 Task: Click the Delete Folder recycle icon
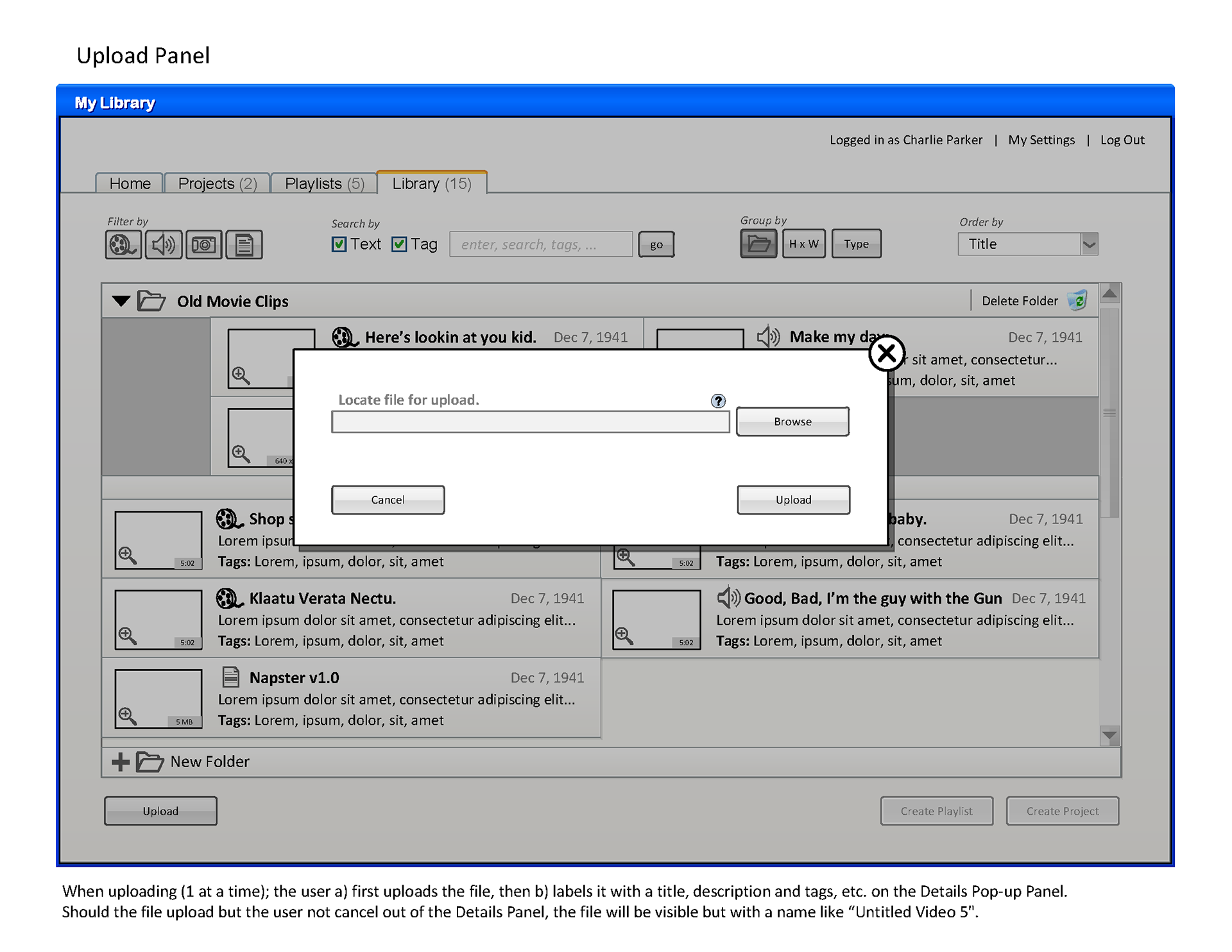pyautogui.click(x=1077, y=300)
